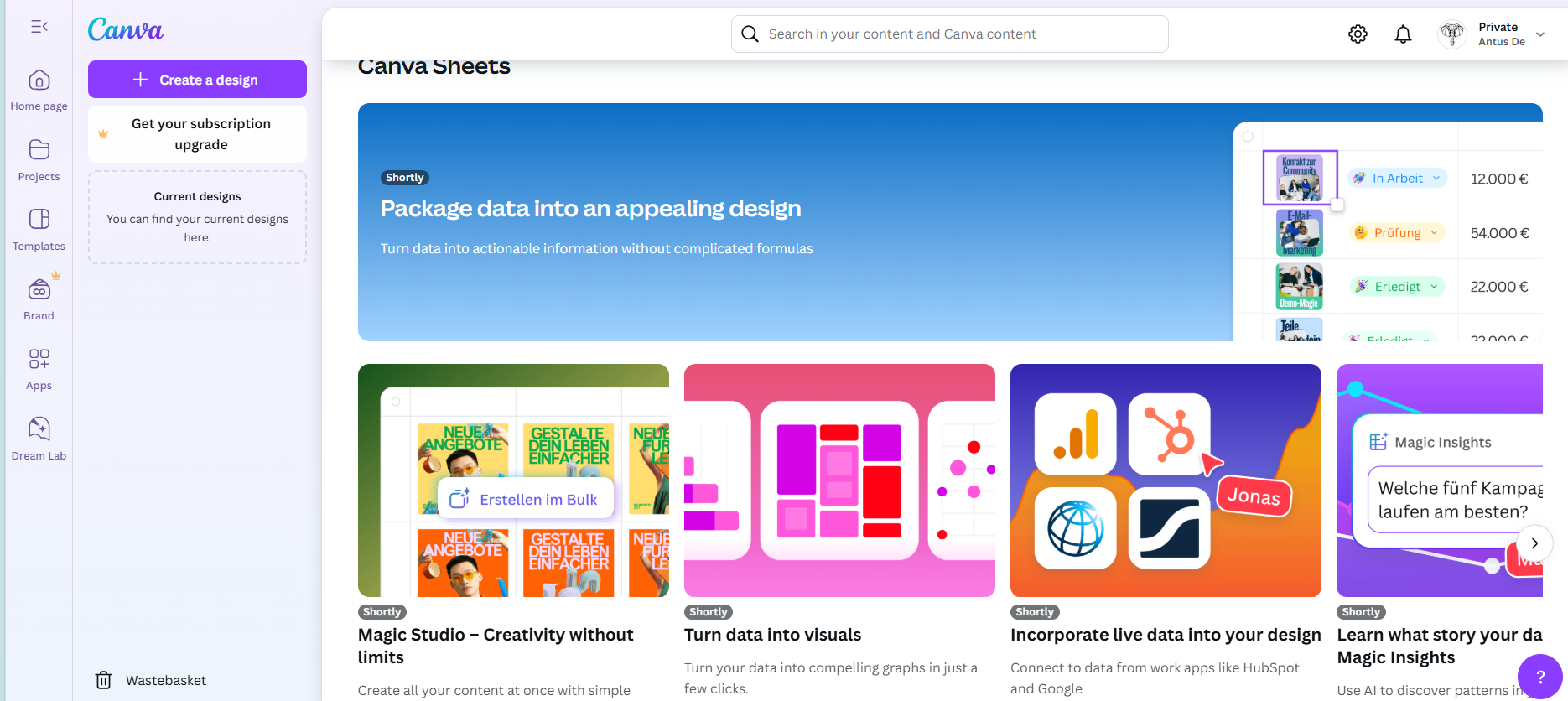Viewport: 1568px width, 701px height.
Task: Click Create a design button
Action: pyautogui.click(x=197, y=80)
